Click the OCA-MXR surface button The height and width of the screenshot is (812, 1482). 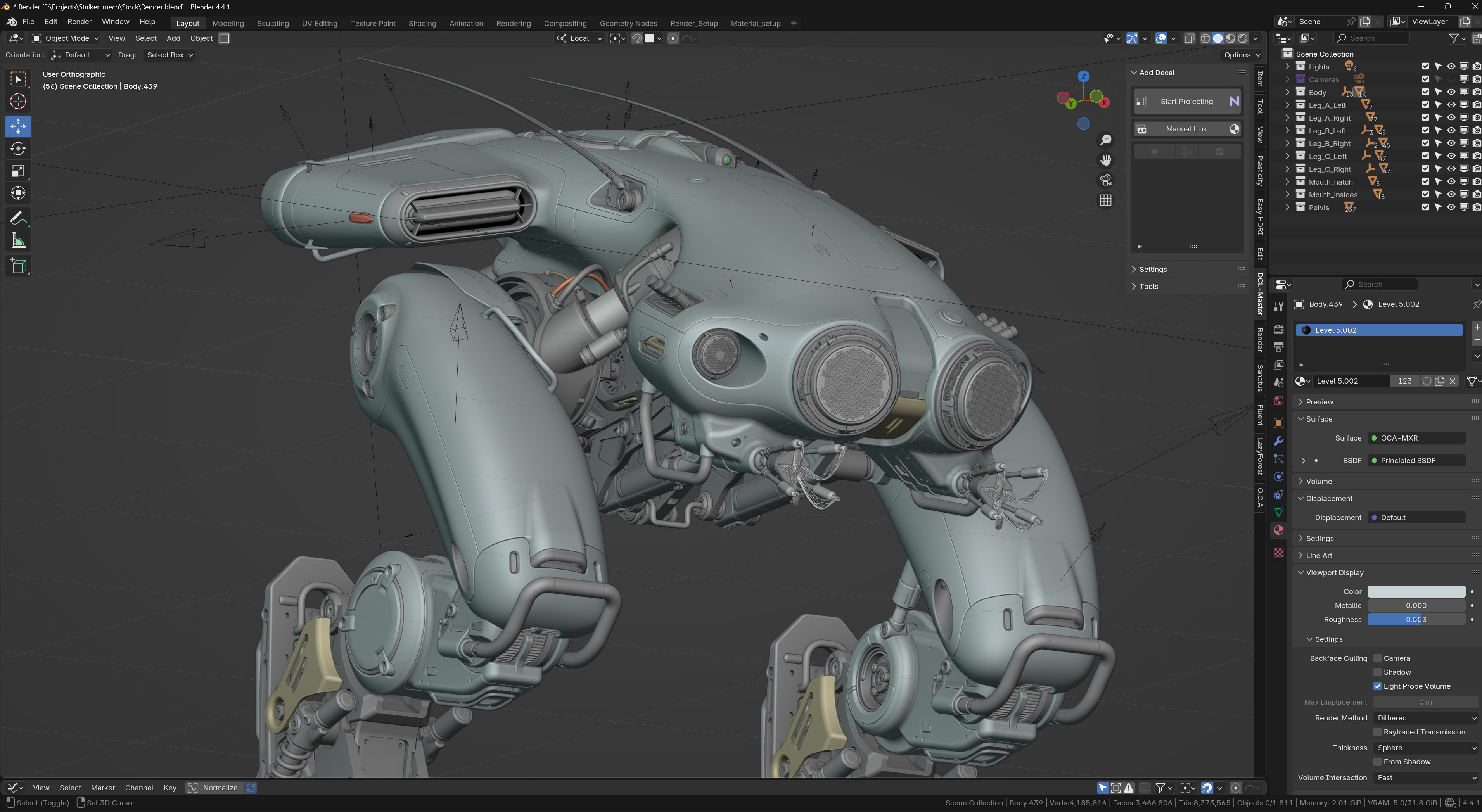1416,438
